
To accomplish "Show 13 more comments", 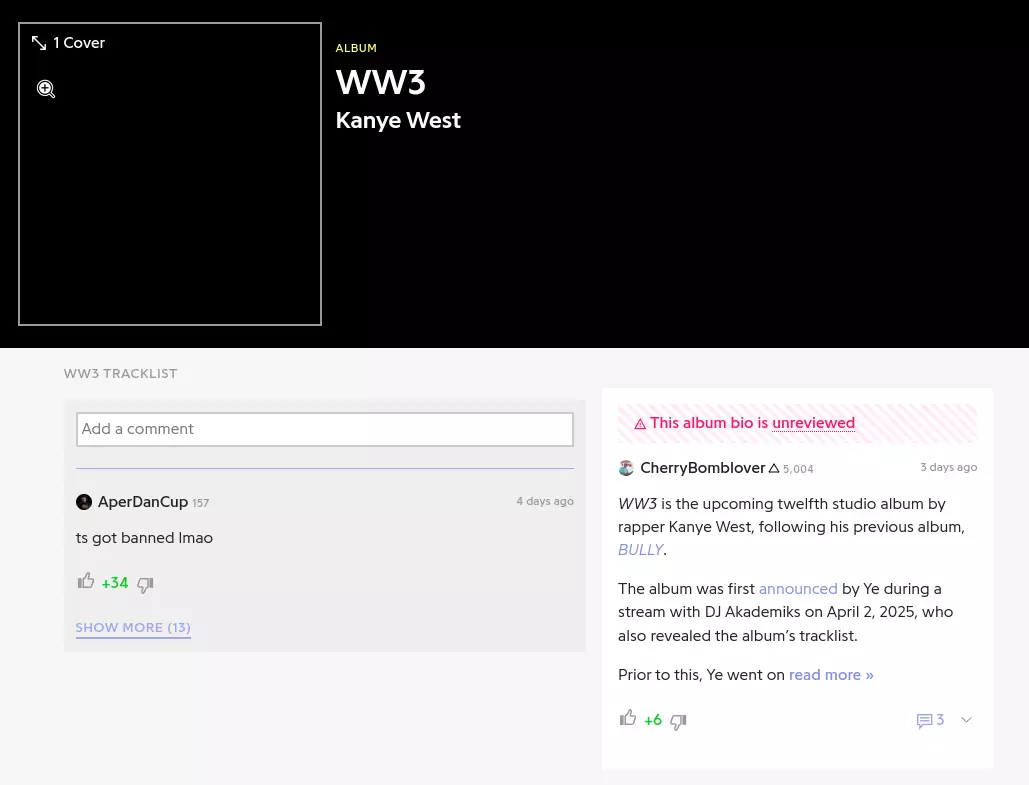I will pyautogui.click(x=133, y=627).
